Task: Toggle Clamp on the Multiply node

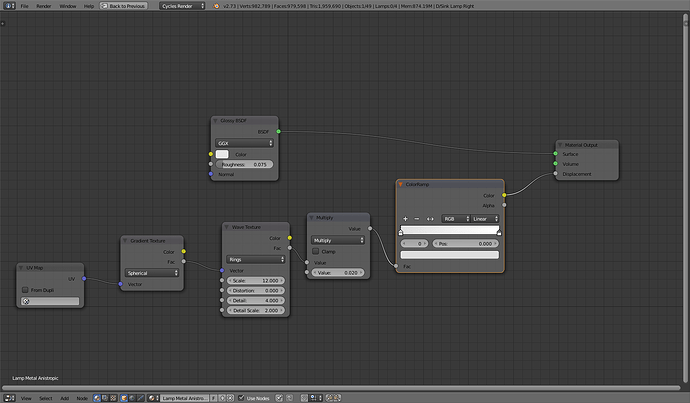Action: click(316, 251)
